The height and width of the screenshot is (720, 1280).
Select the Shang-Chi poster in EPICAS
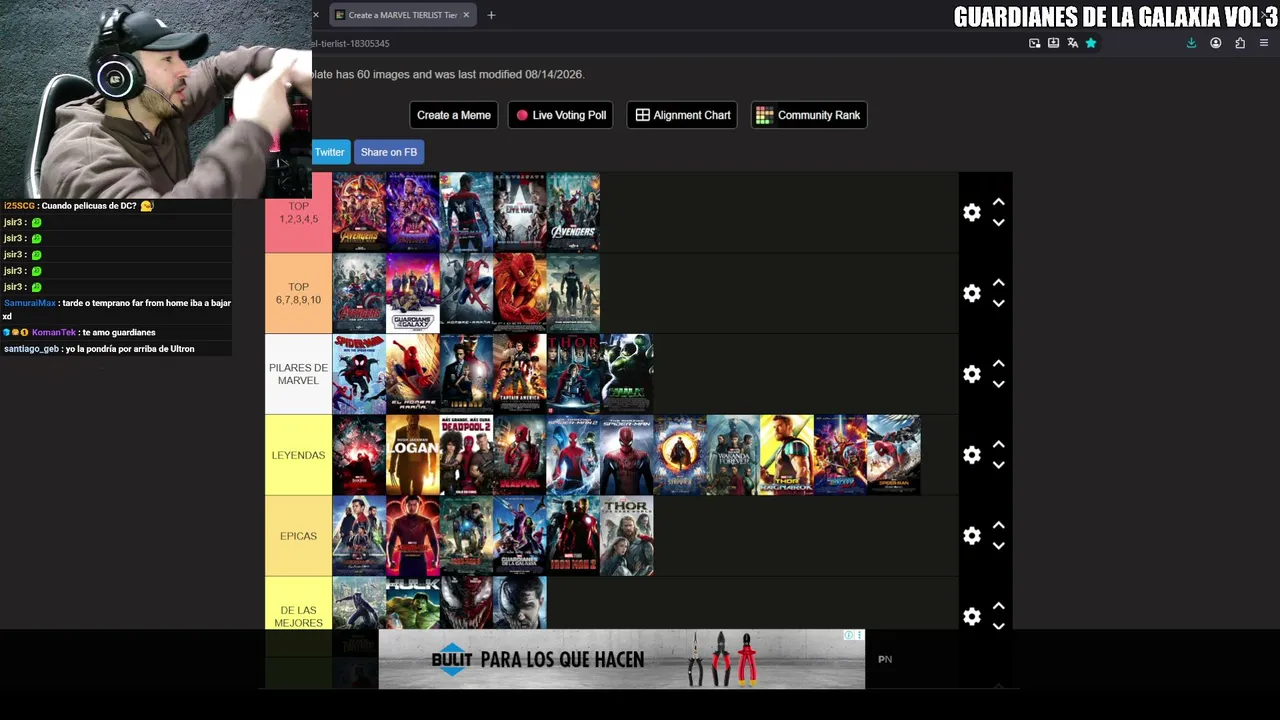tap(413, 536)
